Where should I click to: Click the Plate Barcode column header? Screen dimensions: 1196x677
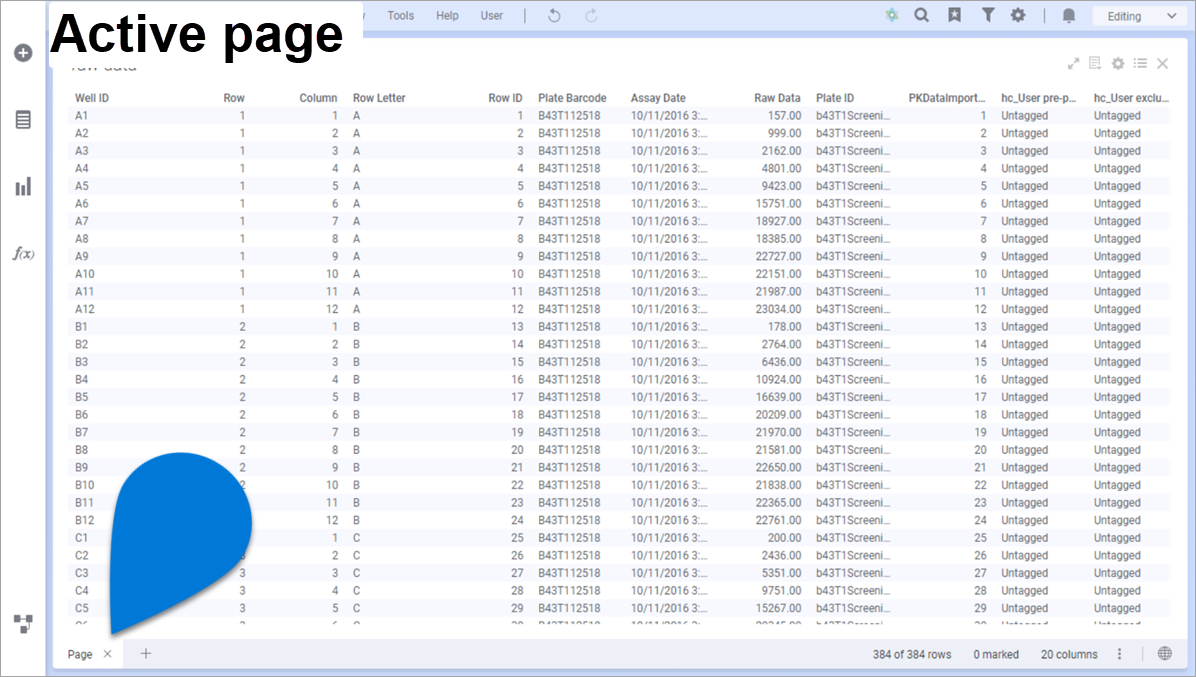[x=572, y=98]
